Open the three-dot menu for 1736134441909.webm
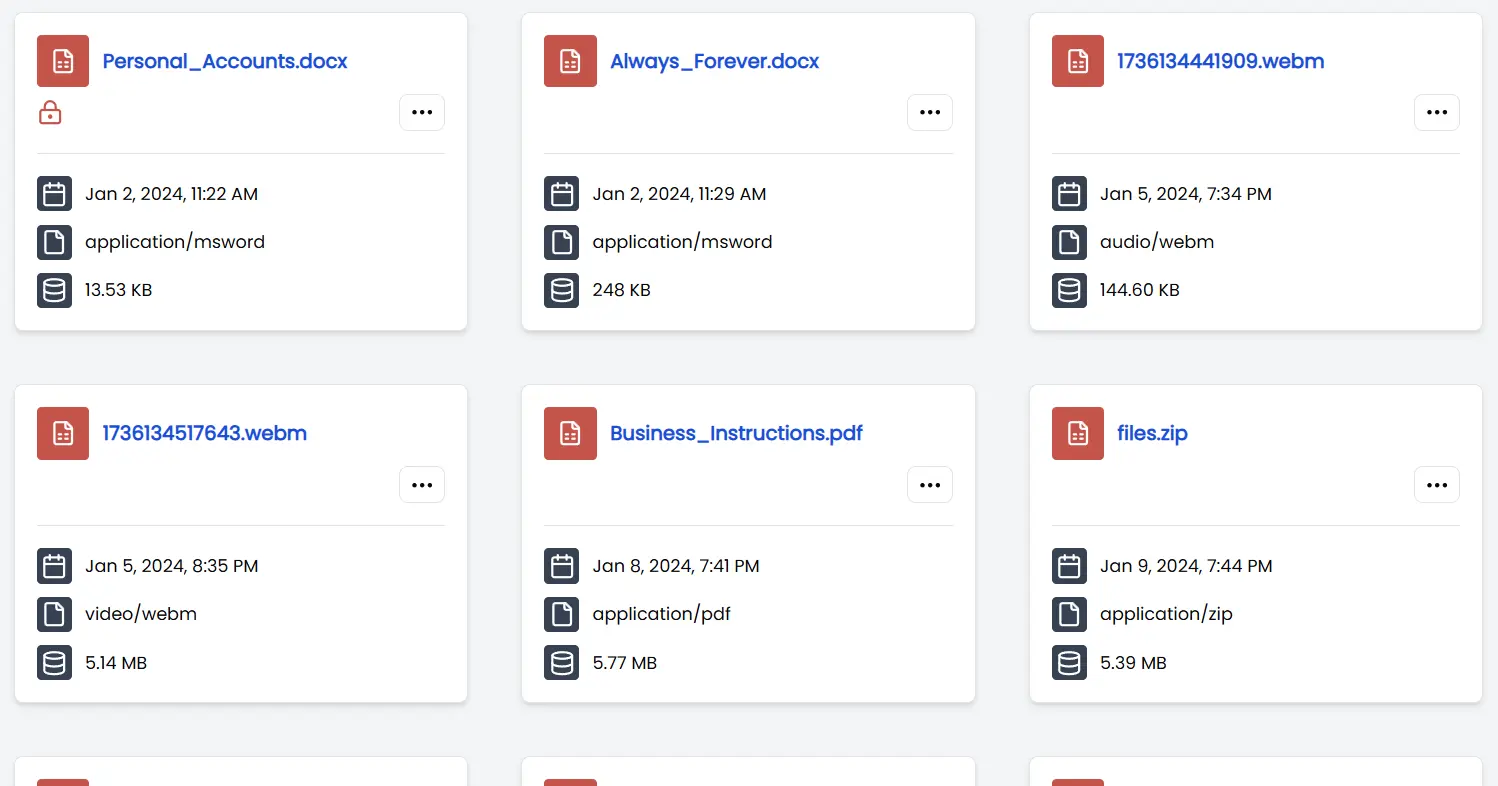 tap(1437, 112)
